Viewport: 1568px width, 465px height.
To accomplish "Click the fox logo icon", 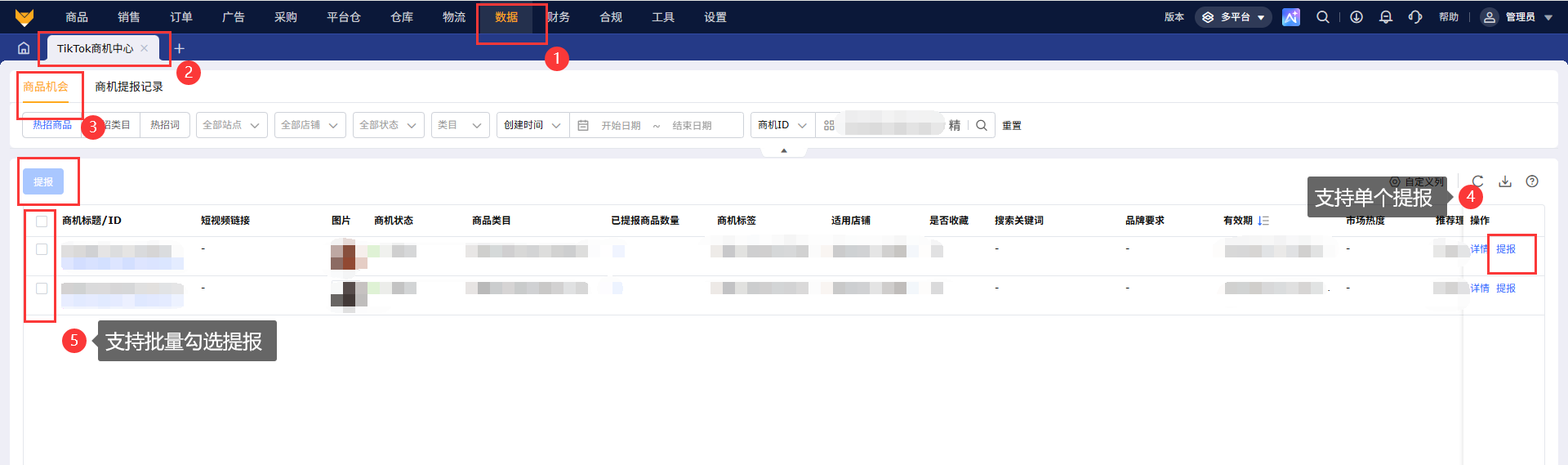I will [x=24, y=17].
